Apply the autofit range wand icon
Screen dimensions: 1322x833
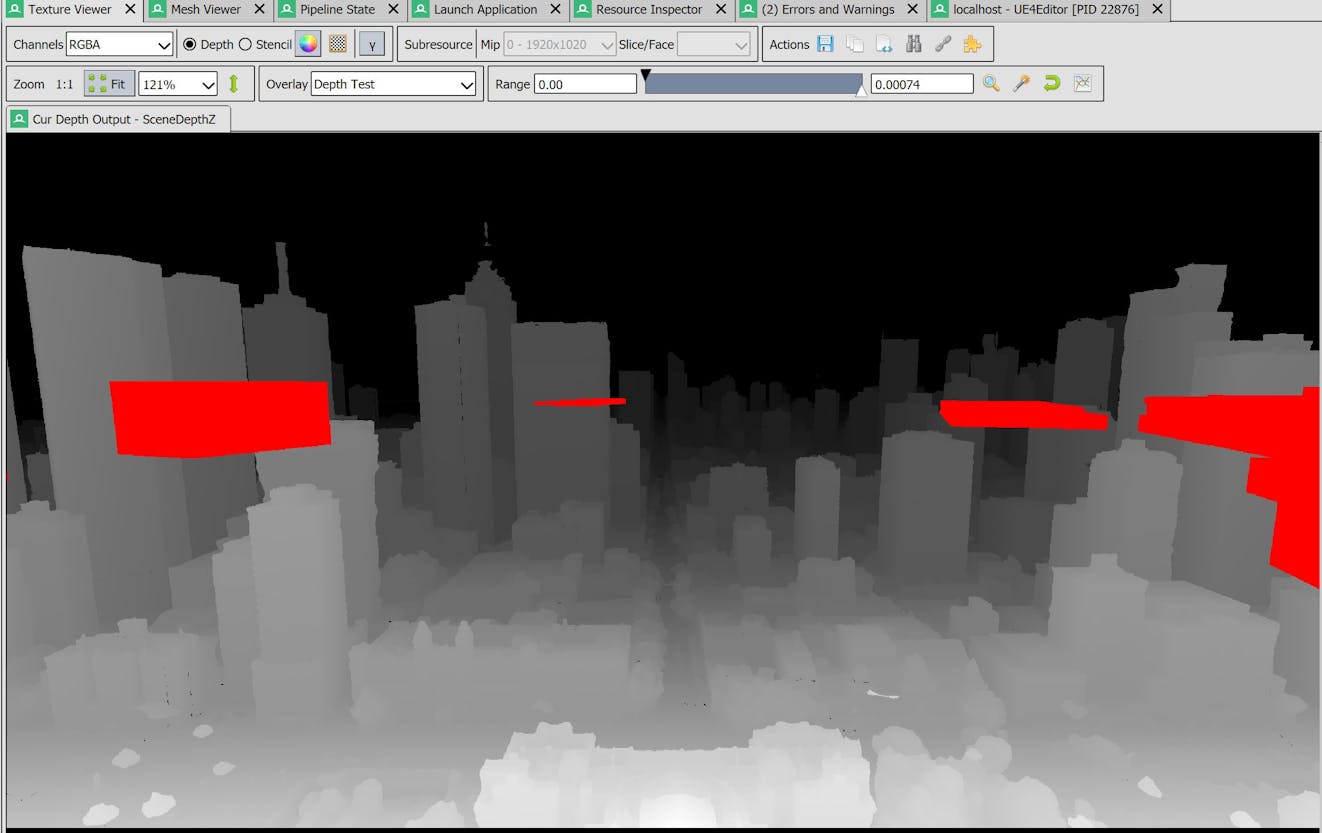(1021, 83)
